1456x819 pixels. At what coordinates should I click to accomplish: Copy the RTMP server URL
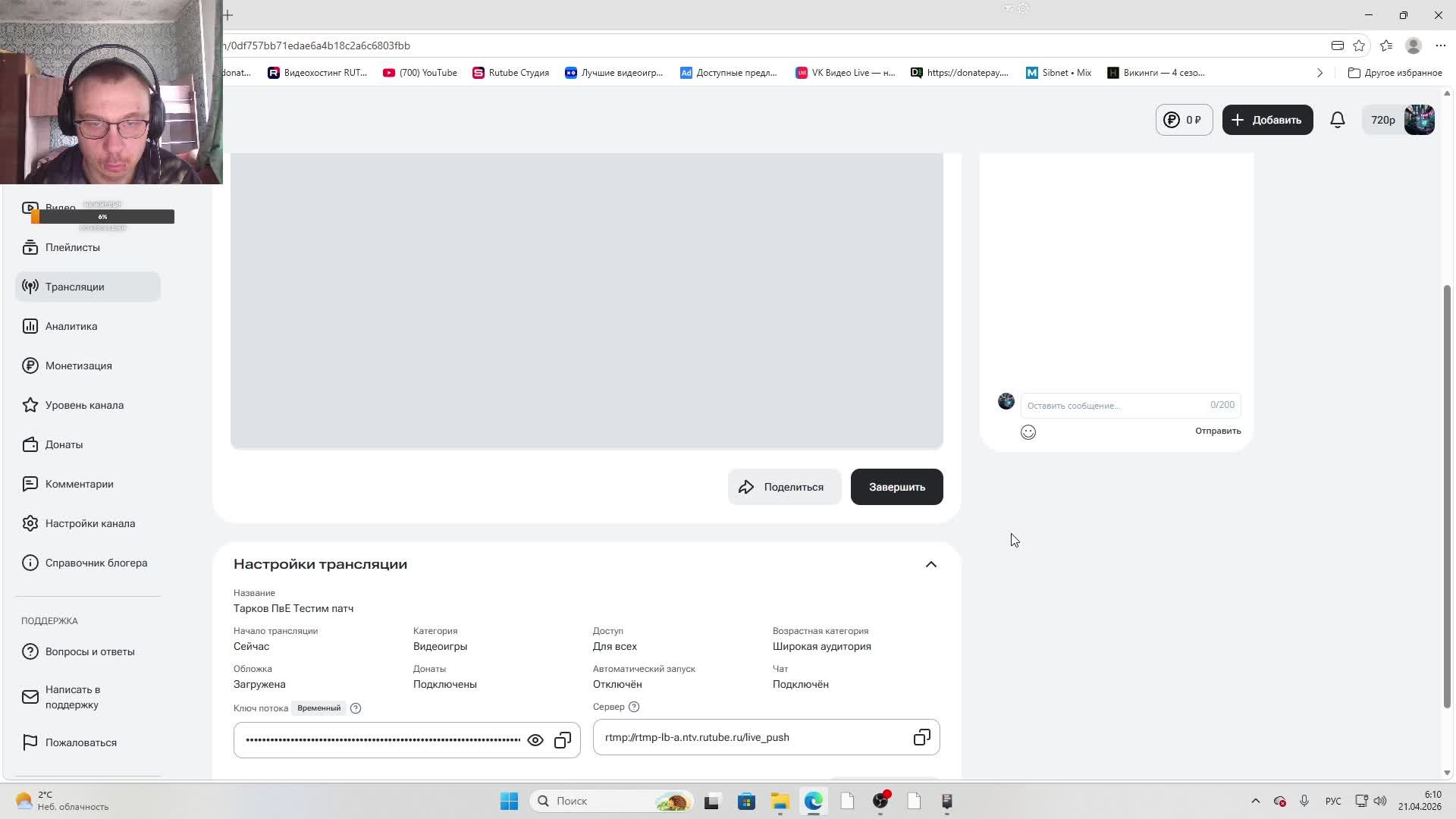click(921, 737)
